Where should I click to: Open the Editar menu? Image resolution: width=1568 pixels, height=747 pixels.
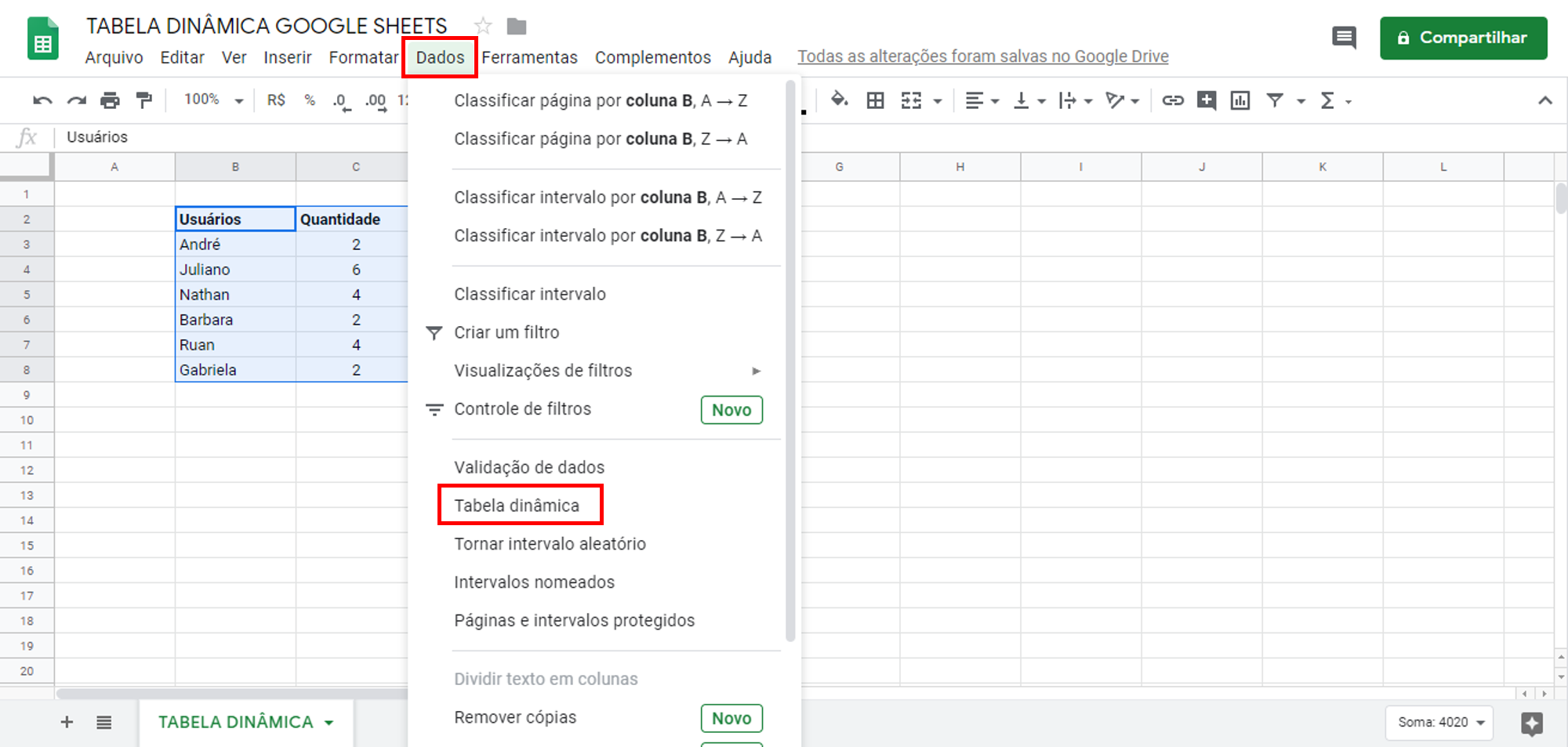(x=182, y=57)
